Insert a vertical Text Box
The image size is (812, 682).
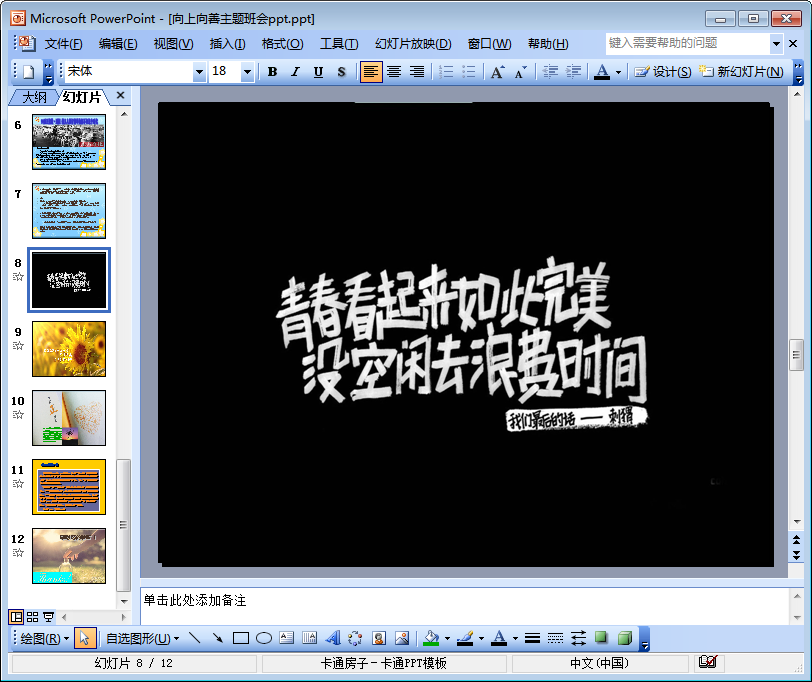coord(310,639)
